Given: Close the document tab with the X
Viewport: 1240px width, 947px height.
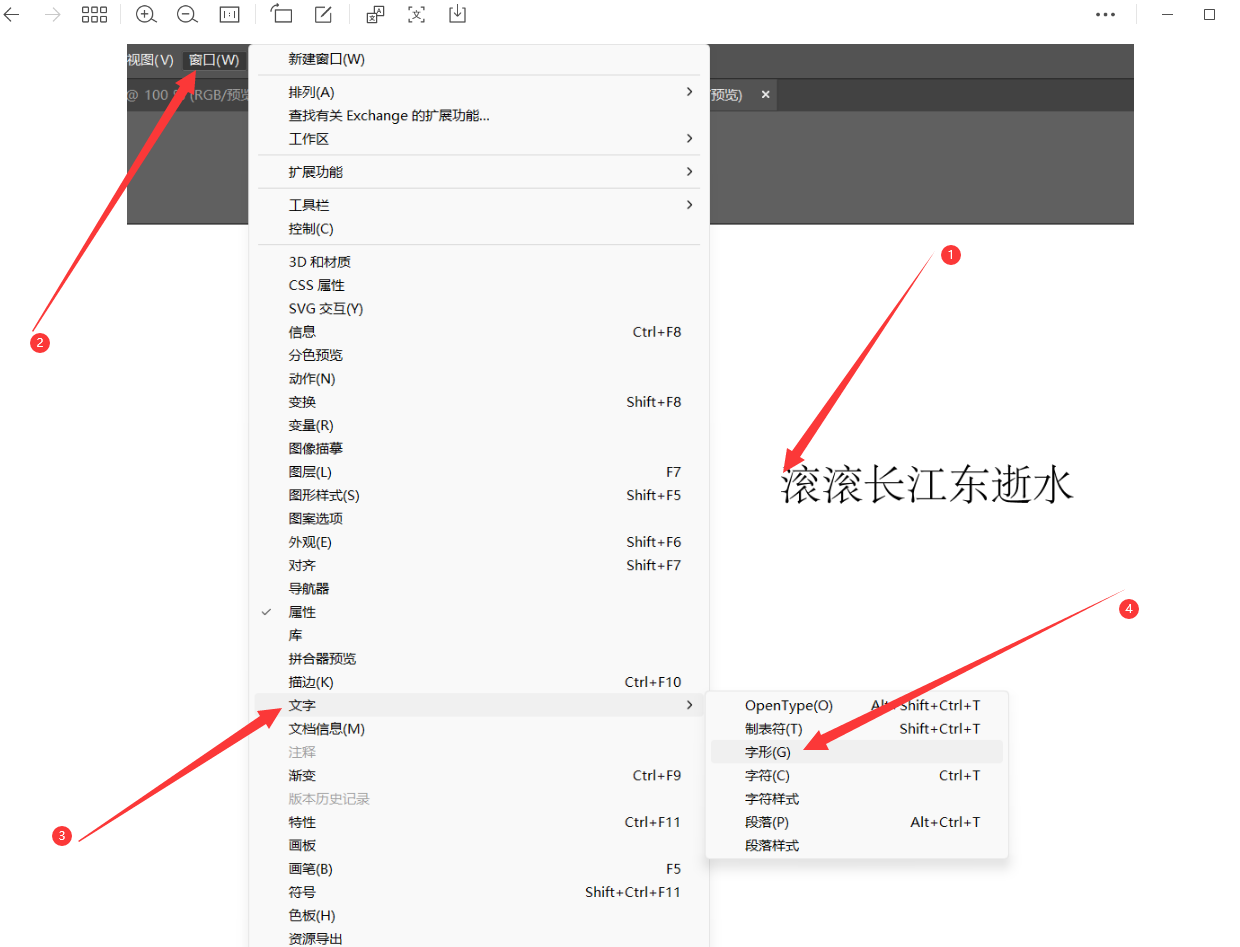Looking at the screenshot, I should (x=766, y=94).
